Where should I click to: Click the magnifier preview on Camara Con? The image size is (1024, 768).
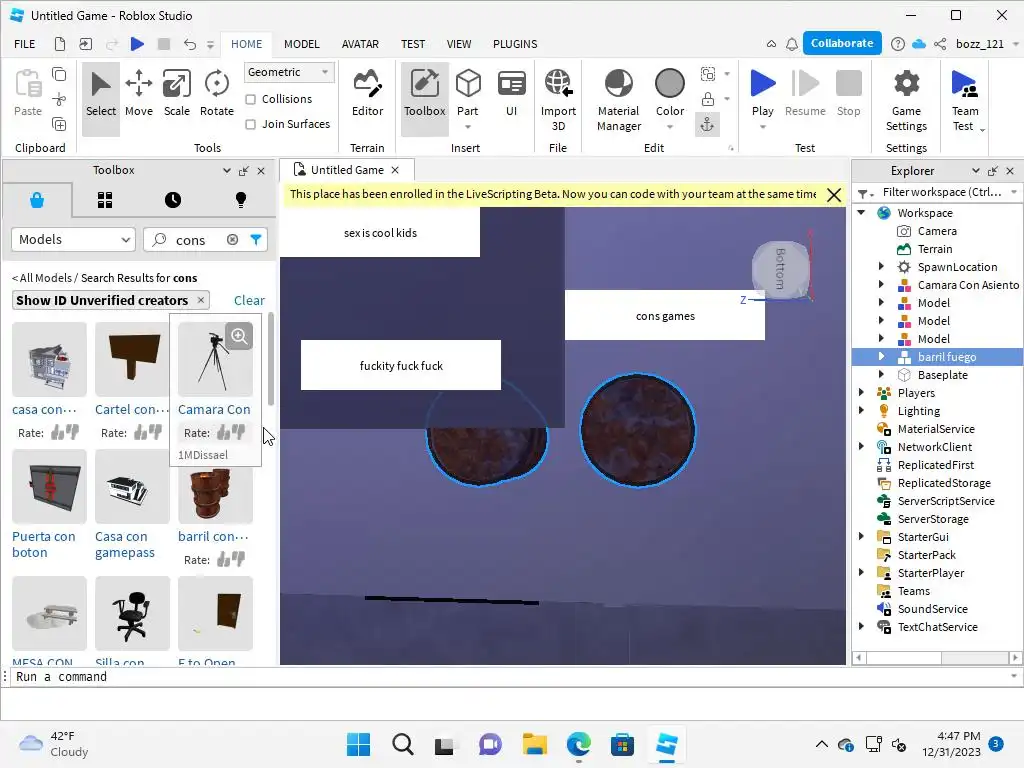pos(240,336)
